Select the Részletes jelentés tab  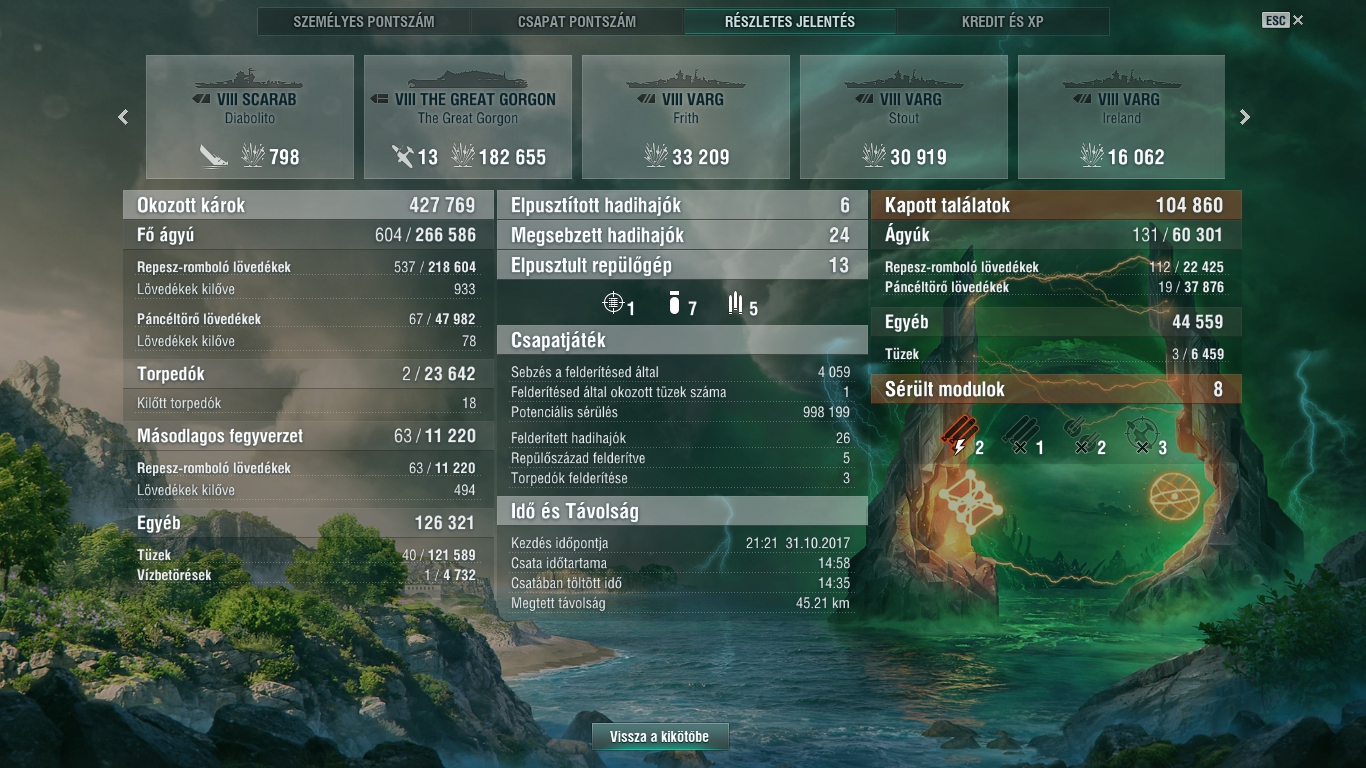click(790, 21)
